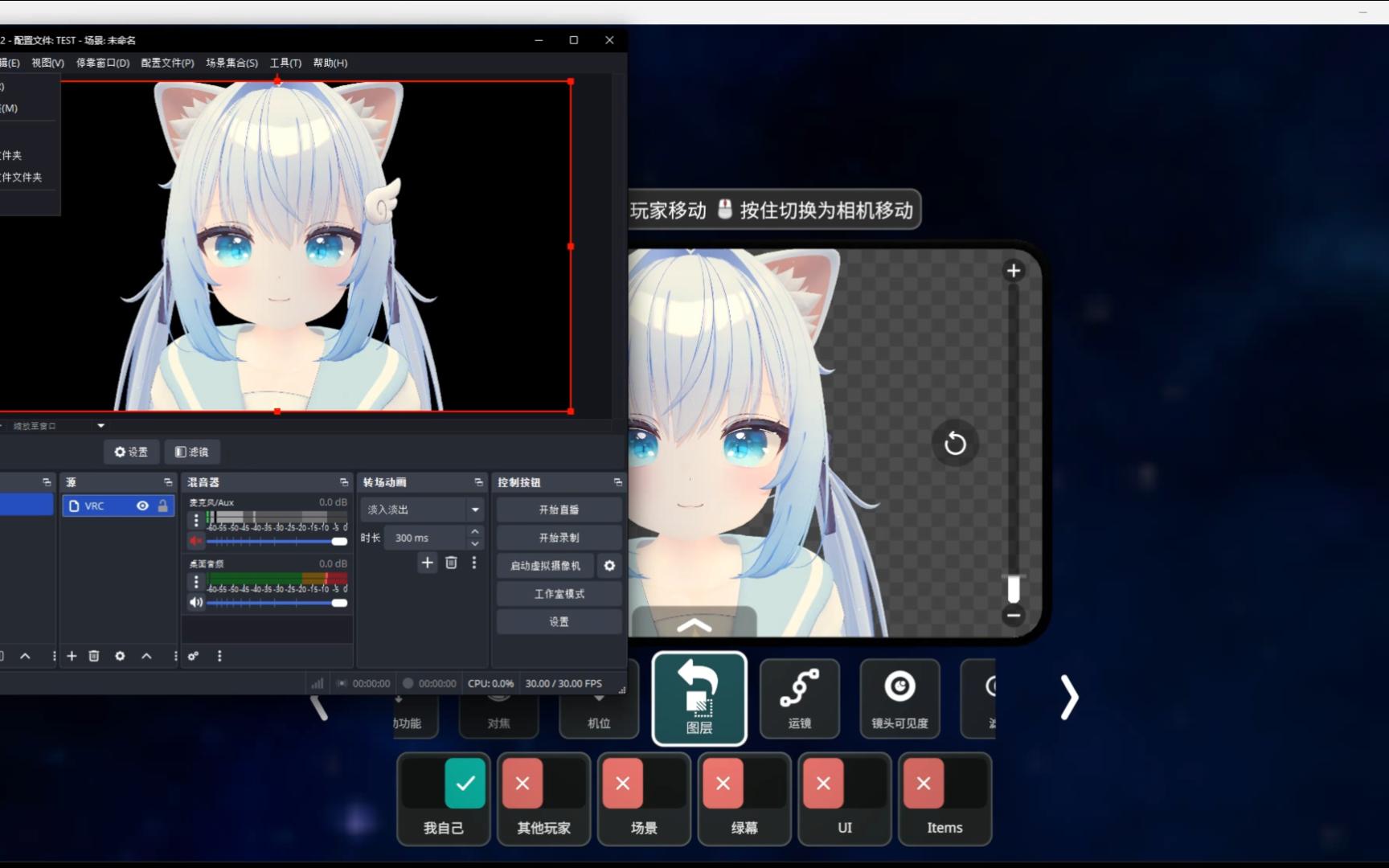Viewport: 1389px width, 868px height.
Task: Open transition properties three-dot menu
Action: click(x=474, y=563)
